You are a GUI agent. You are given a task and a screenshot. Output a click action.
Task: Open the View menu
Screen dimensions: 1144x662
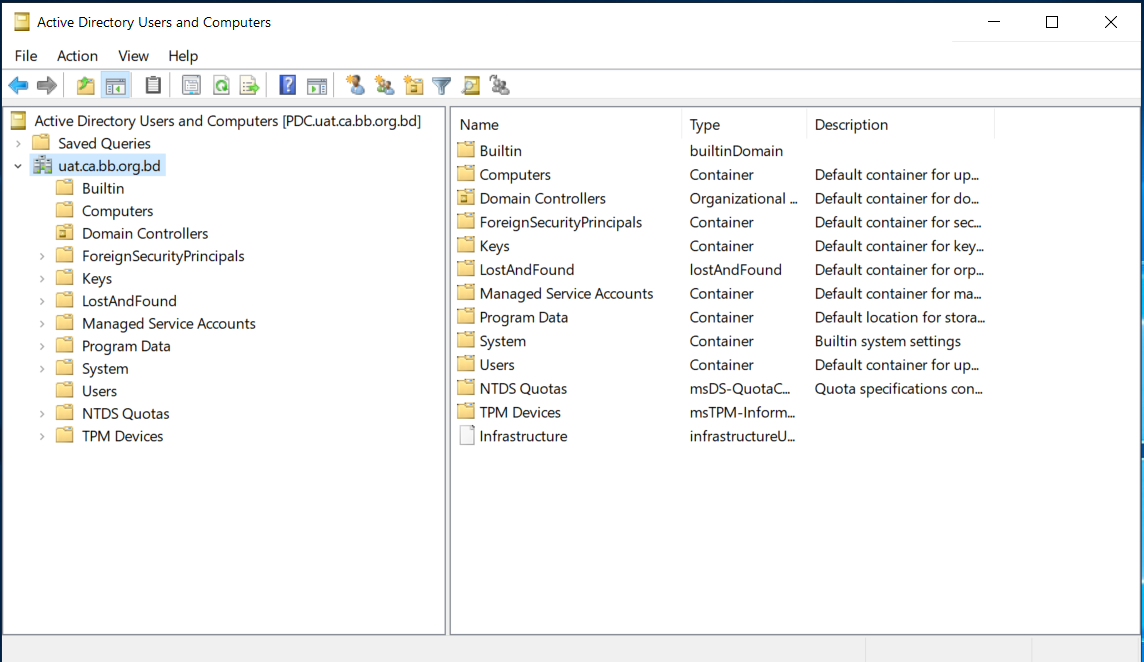coord(134,55)
